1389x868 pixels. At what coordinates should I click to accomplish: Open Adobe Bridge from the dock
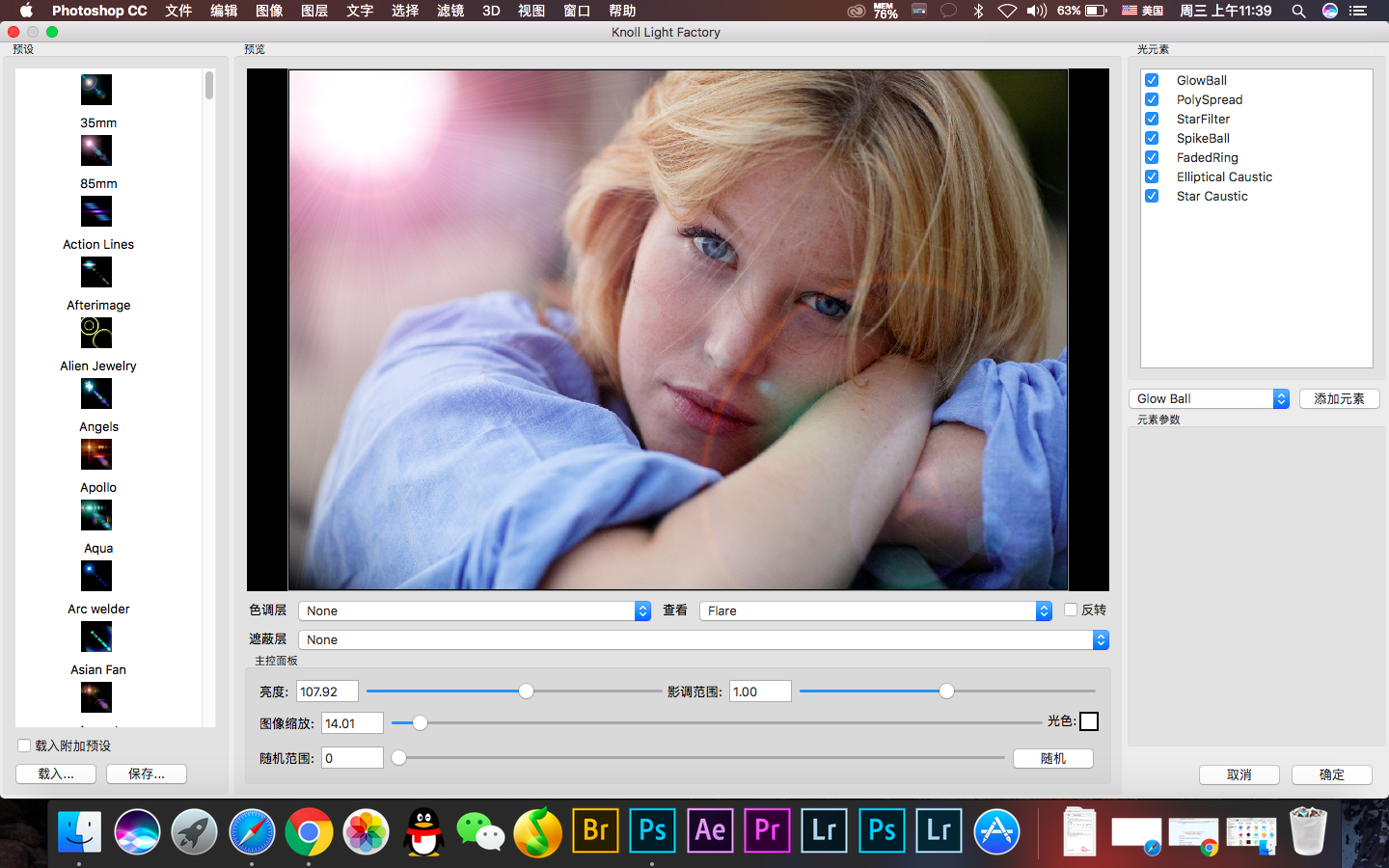595,831
